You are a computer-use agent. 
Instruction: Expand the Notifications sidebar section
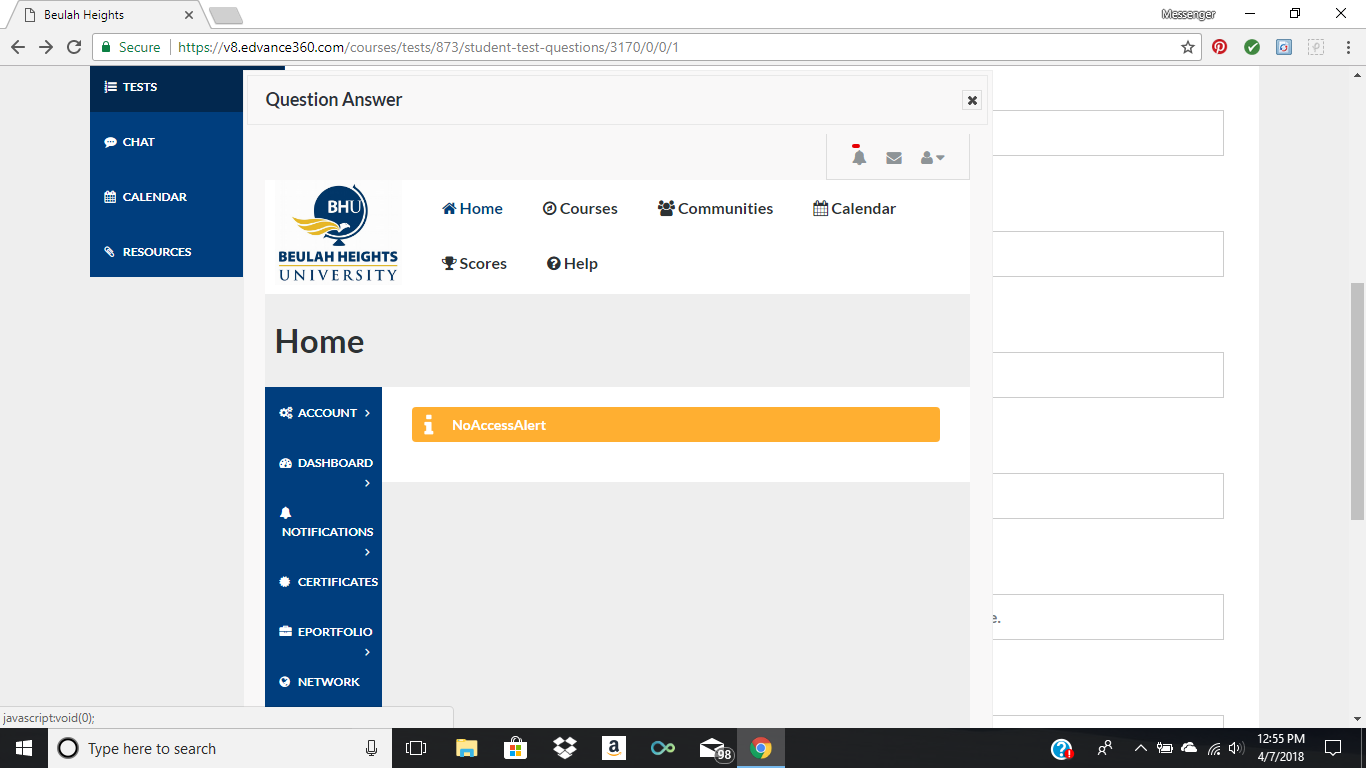coord(325,531)
